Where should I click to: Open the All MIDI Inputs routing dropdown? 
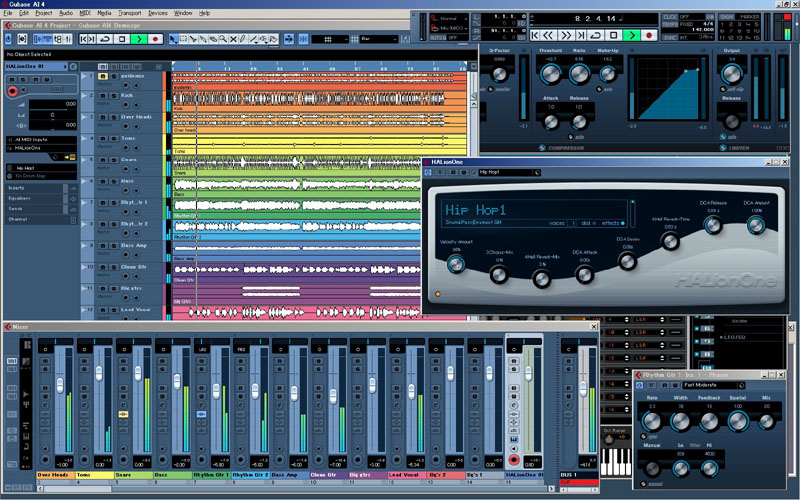(41, 139)
